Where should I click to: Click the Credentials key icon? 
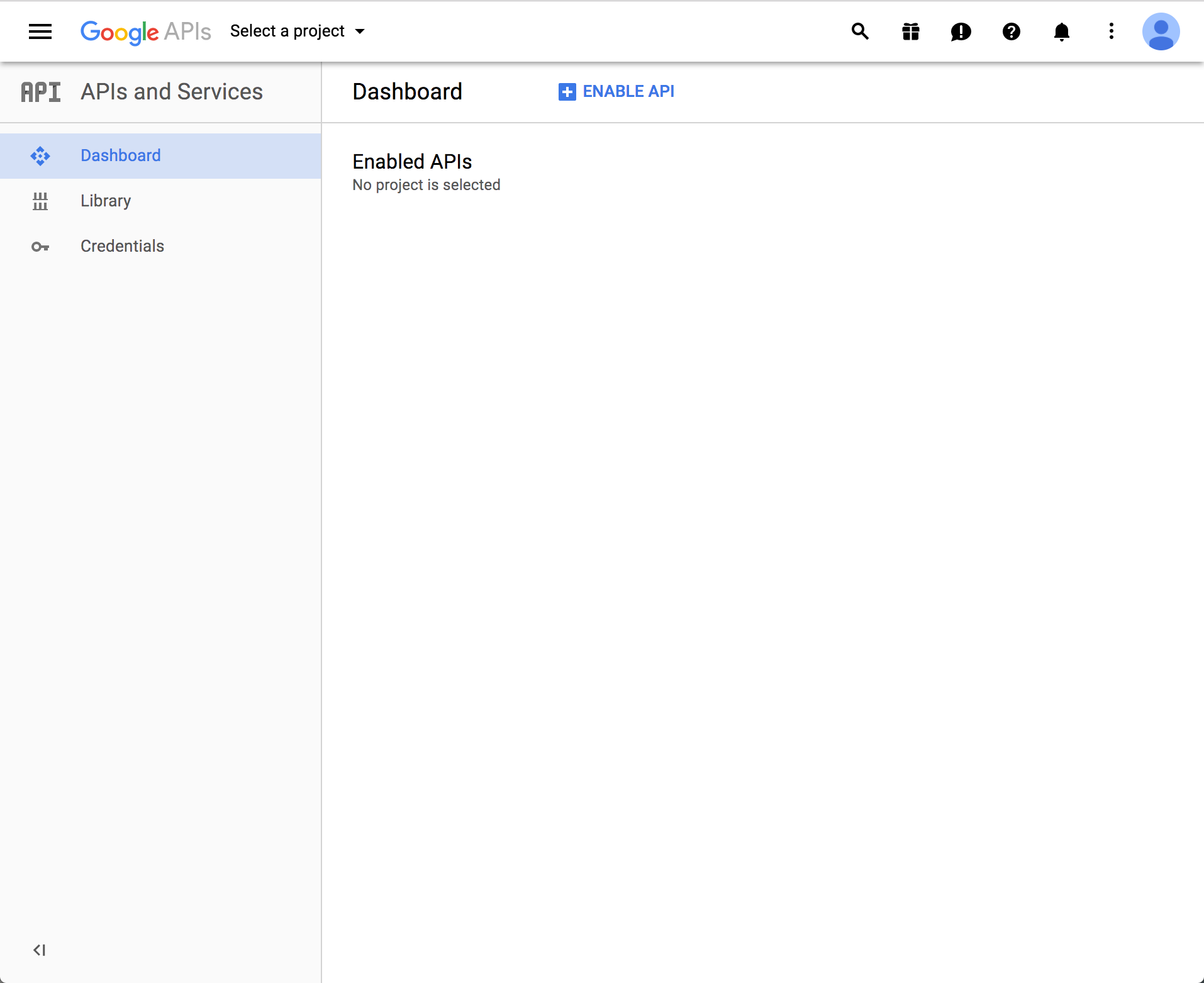coord(40,247)
